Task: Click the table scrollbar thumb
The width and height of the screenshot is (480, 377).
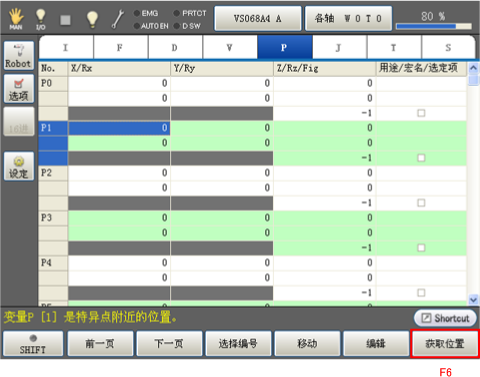Action: 473,80
